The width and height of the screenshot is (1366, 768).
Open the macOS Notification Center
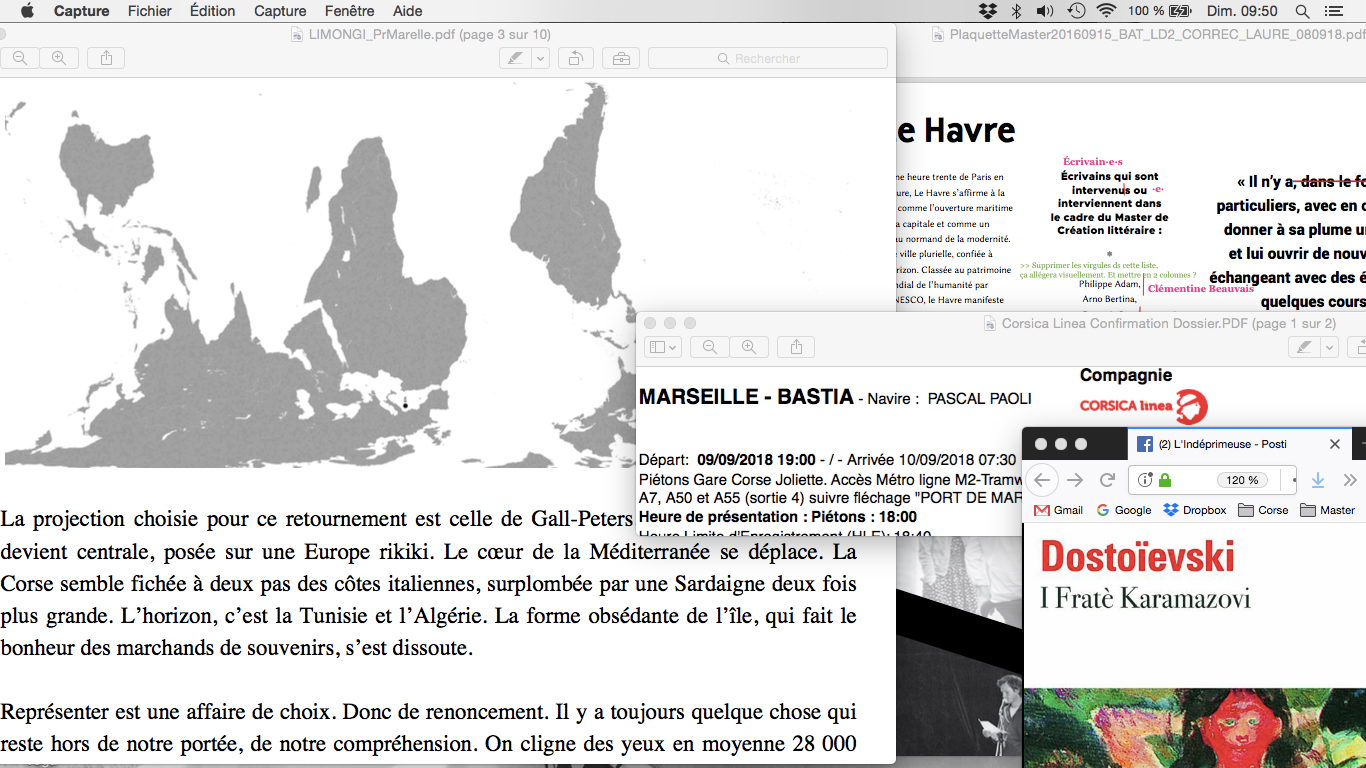point(1332,11)
